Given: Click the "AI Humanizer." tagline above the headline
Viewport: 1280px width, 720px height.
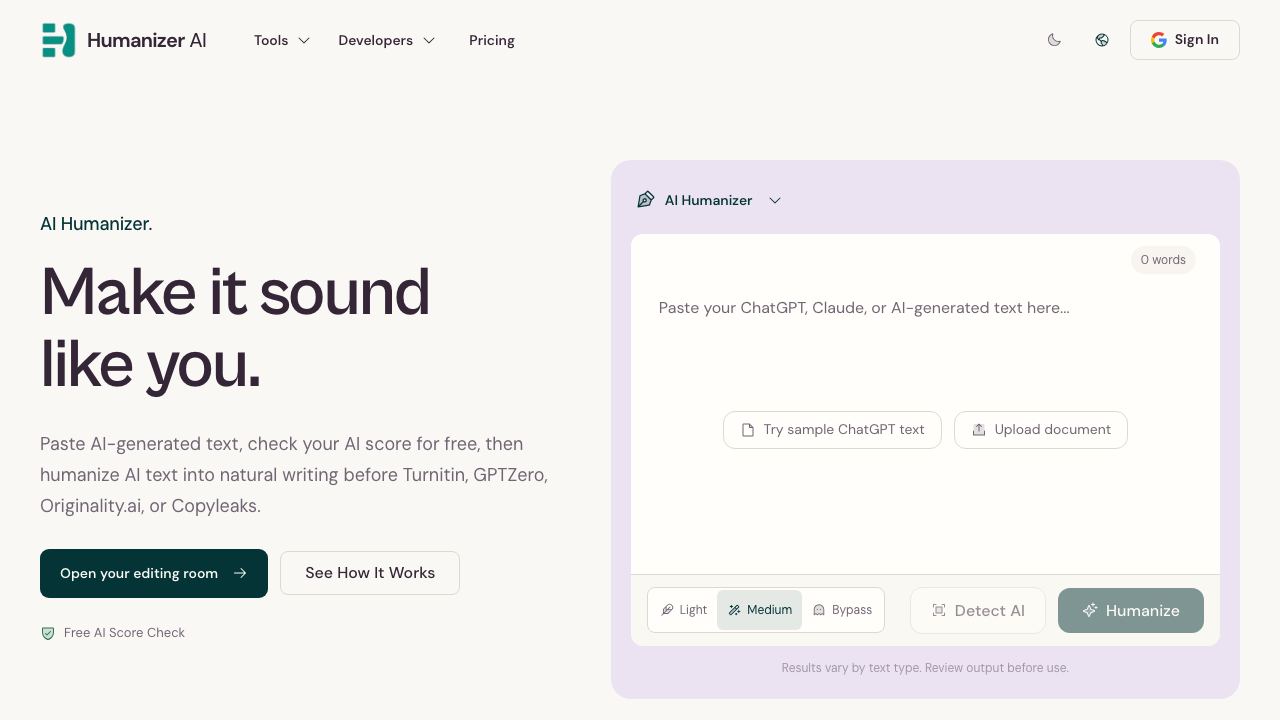Looking at the screenshot, I should (96, 224).
